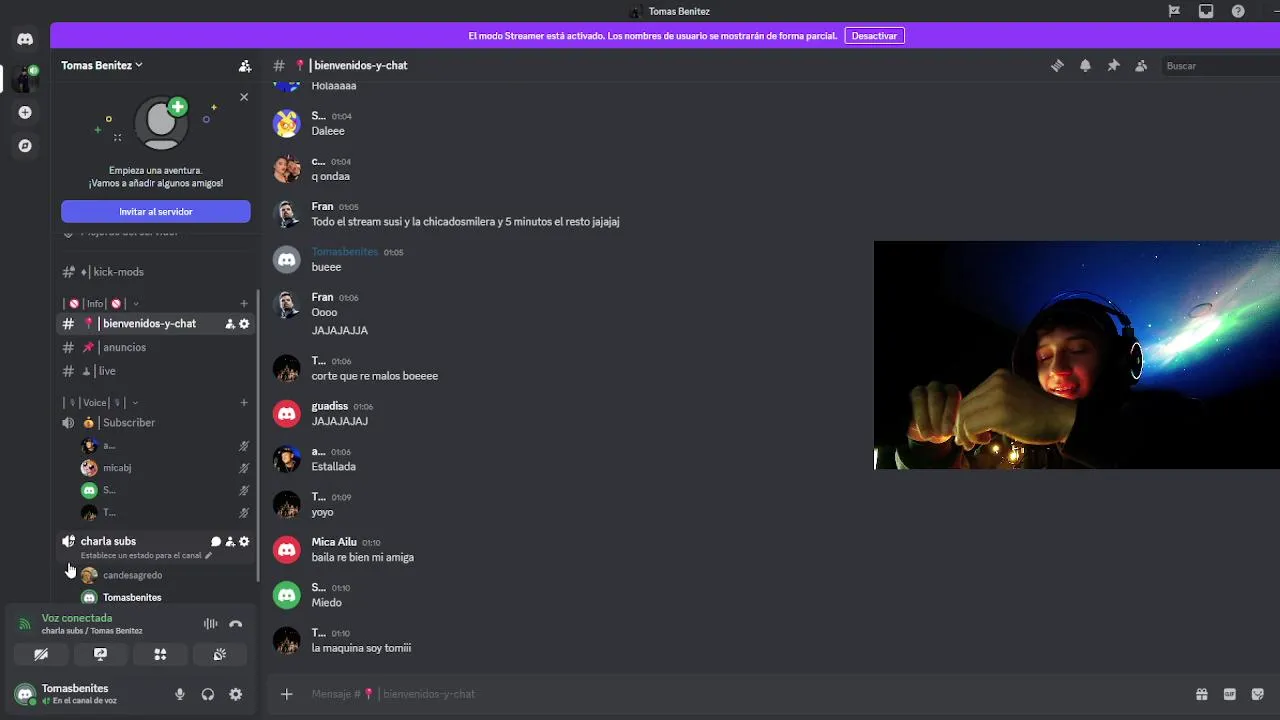Click the pencil icon to edit channel status

[208, 555]
